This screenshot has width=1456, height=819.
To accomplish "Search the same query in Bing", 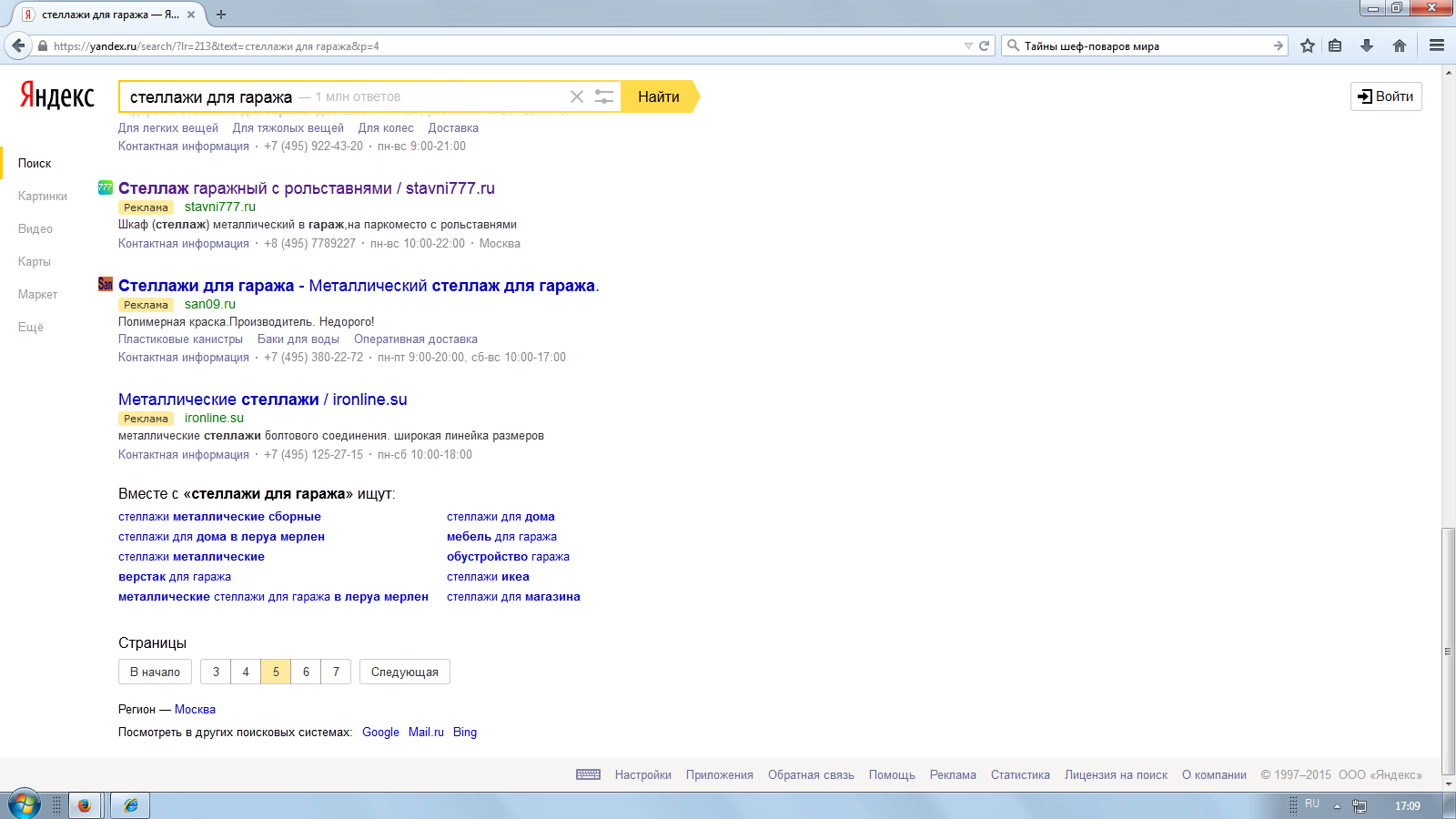I will (465, 733).
